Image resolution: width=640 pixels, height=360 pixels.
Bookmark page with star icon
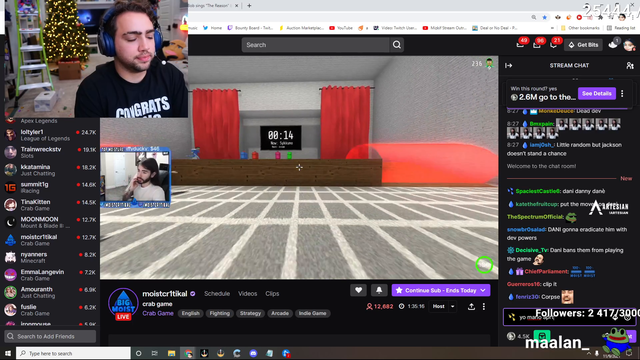[x=544, y=17]
